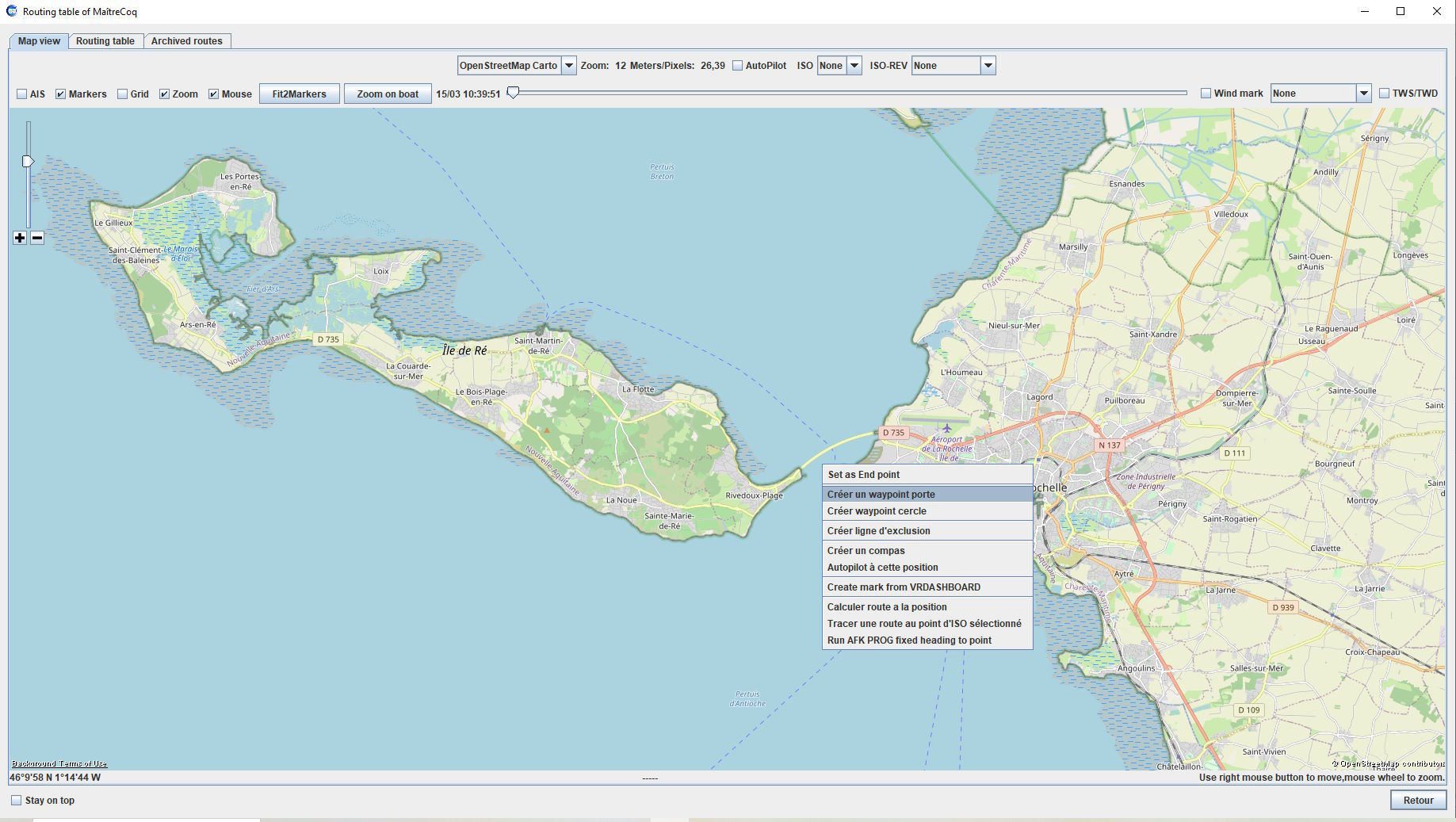The width and height of the screenshot is (1456, 822).
Task: Expand the ISO-REV dropdown
Action: pyautogui.click(x=988, y=66)
